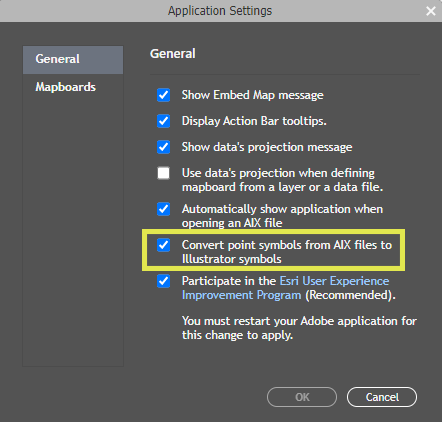Toggle Convert point symbols to Illustrator symbols
This screenshot has width=442, height=422.
[x=163, y=245]
